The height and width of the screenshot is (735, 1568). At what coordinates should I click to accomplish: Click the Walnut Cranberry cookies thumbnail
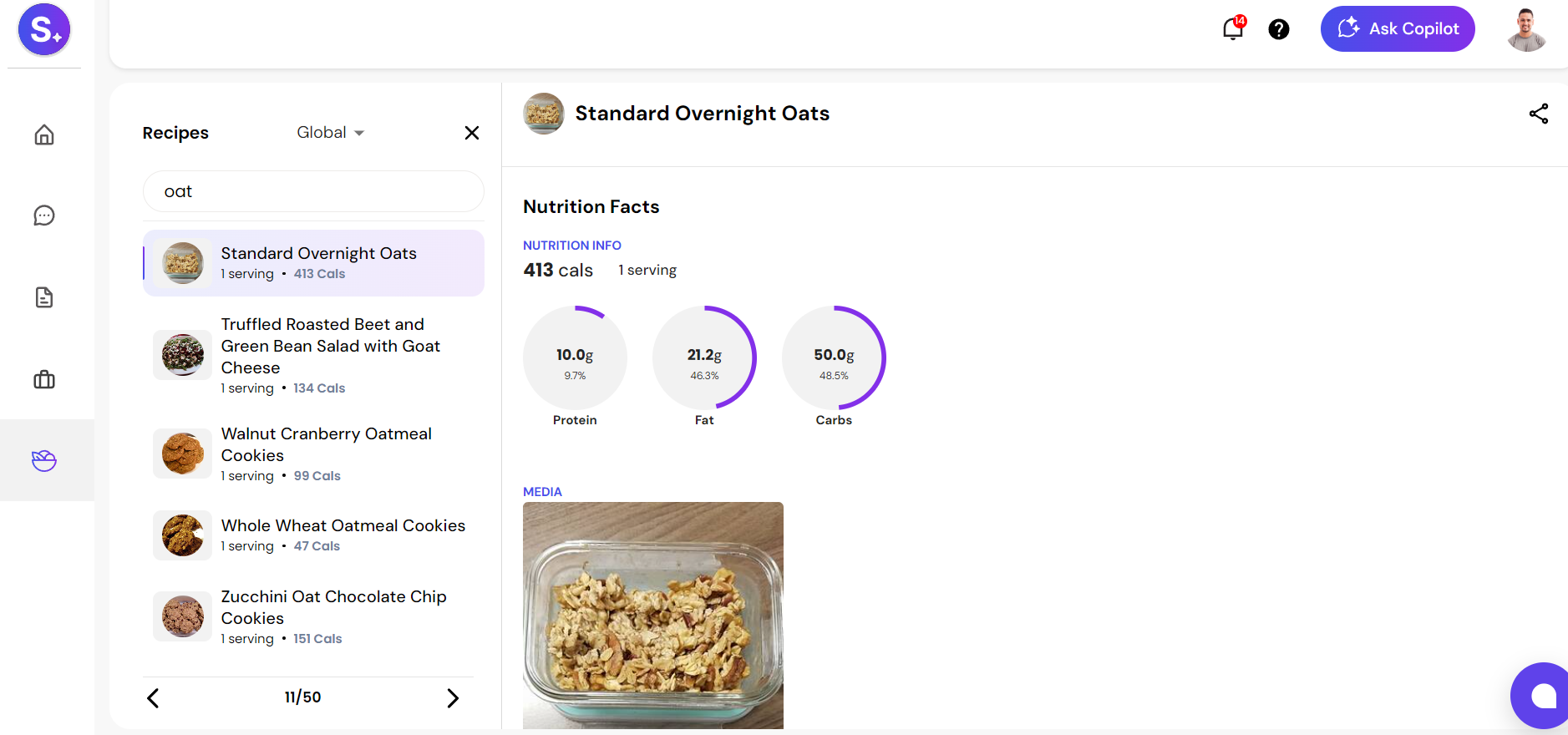click(x=182, y=454)
